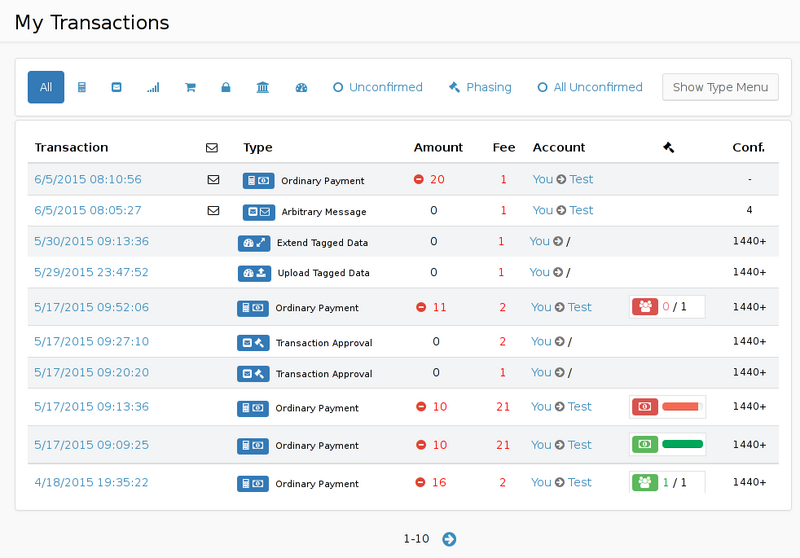Click Fee value 21 in 09:13:36 row
800x558 pixels.
[x=503, y=407]
